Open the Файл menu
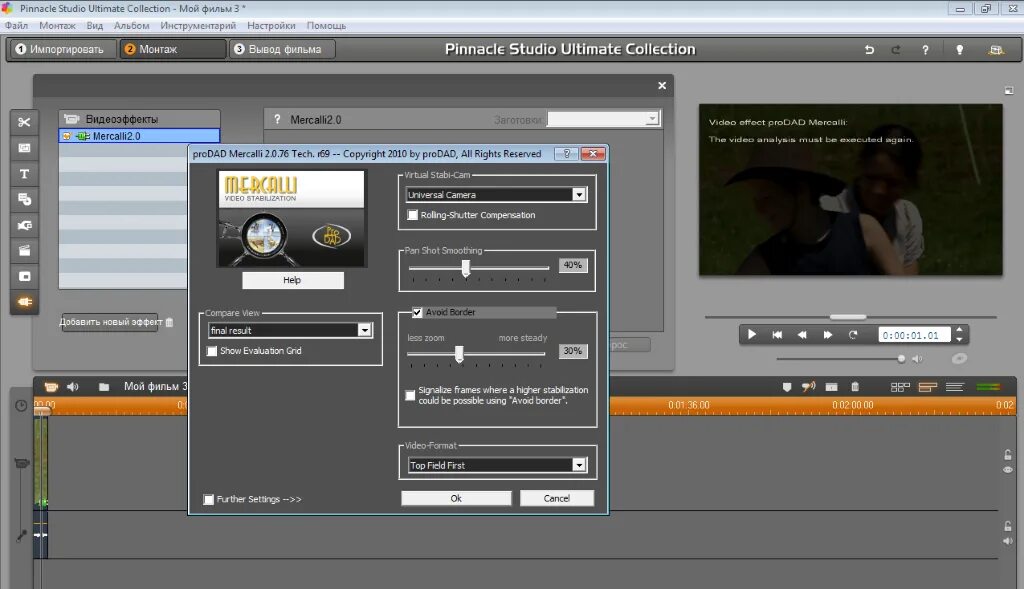The image size is (1024, 589). tap(16, 25)
